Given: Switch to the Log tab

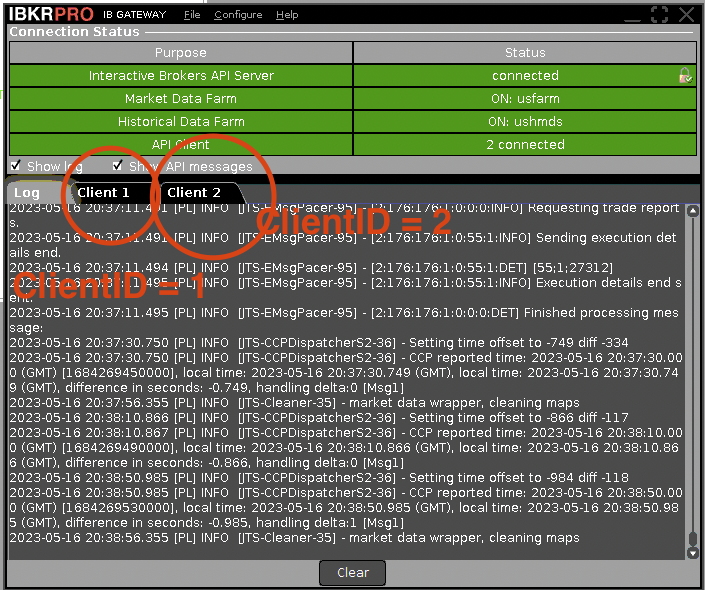Looking at the screenshot, I should coord(27,193).
